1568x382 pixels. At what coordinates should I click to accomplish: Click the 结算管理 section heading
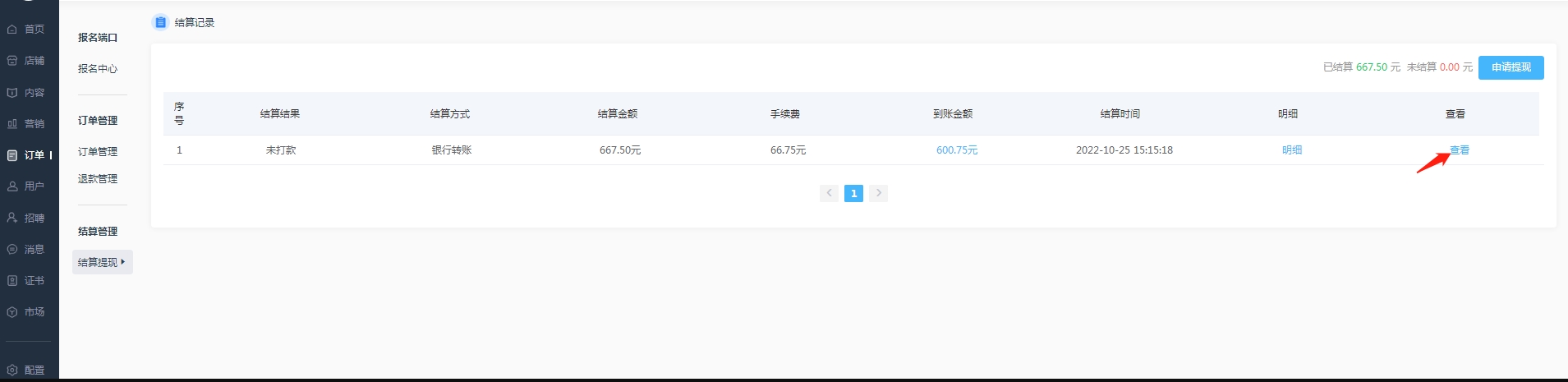[x=98, y=232]
